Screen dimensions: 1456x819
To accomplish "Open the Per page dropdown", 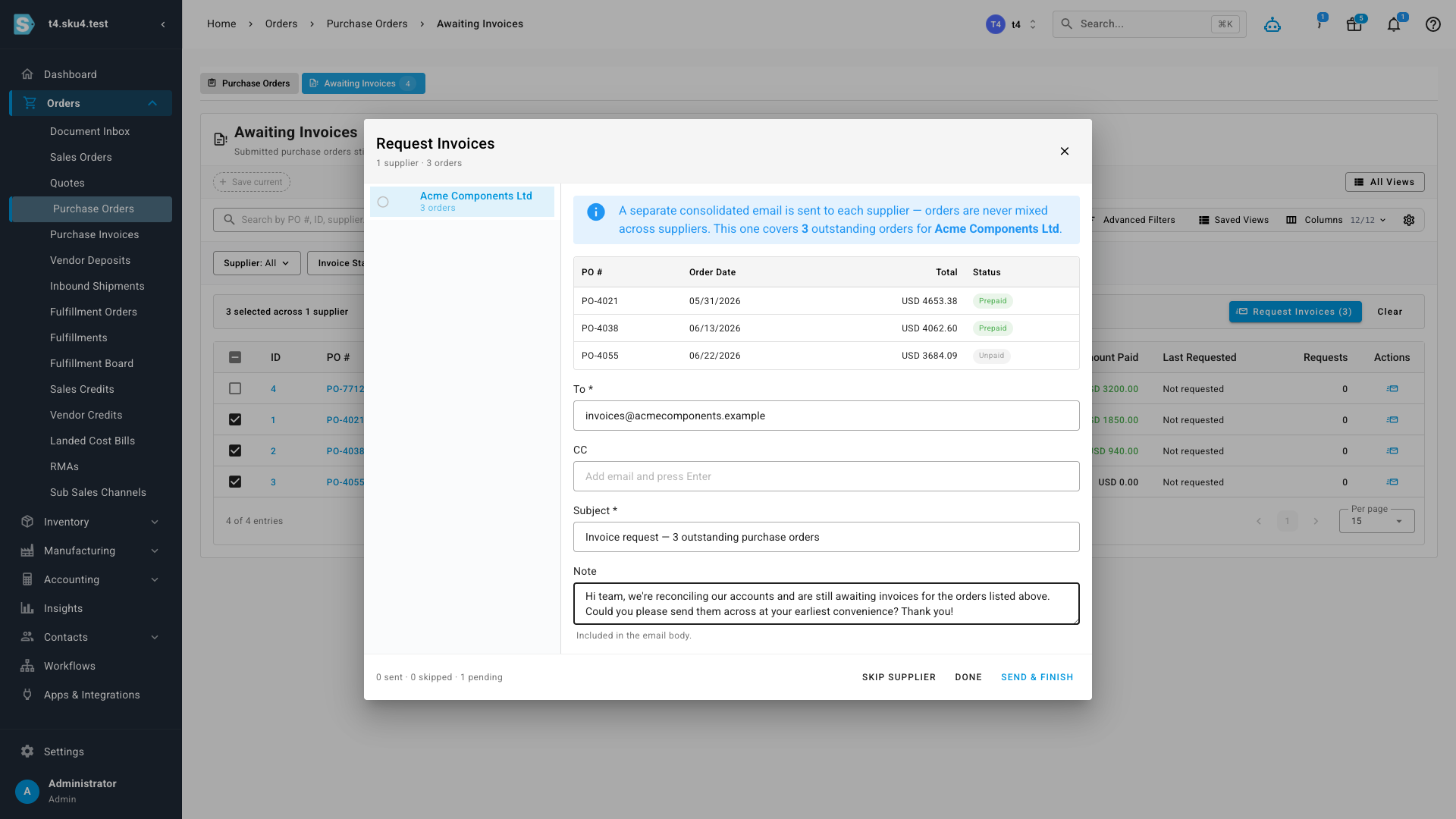I will click(x=1376, y=521).
